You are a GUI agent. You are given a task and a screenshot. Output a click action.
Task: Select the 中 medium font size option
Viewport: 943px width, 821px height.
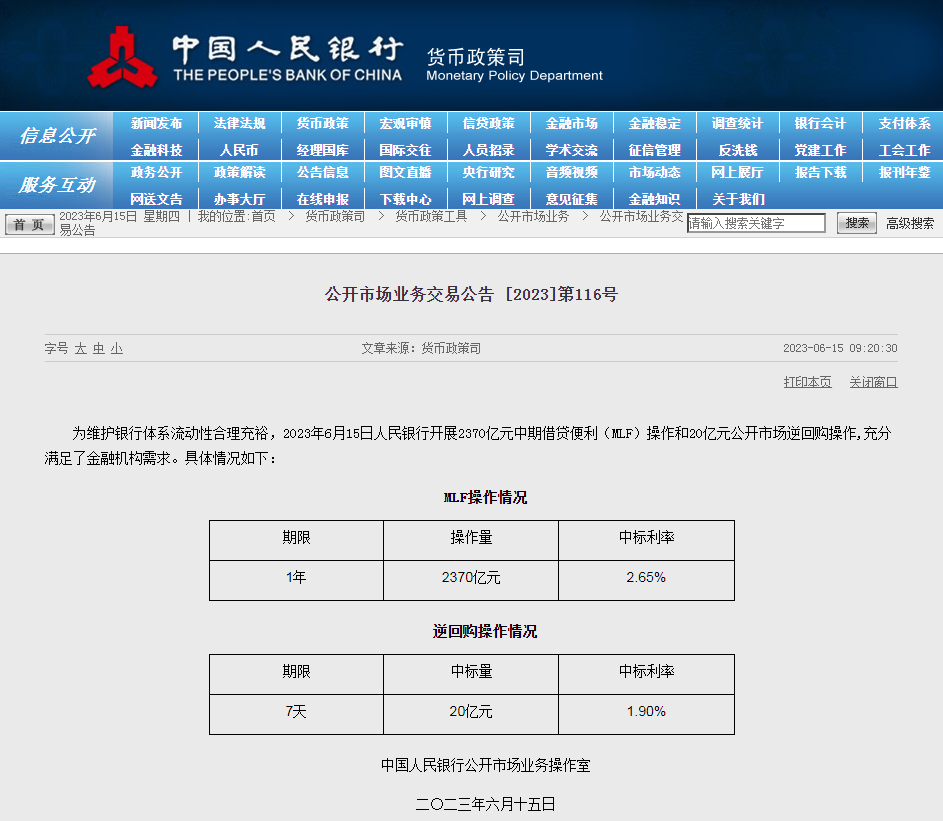click(x=100, y=347)
